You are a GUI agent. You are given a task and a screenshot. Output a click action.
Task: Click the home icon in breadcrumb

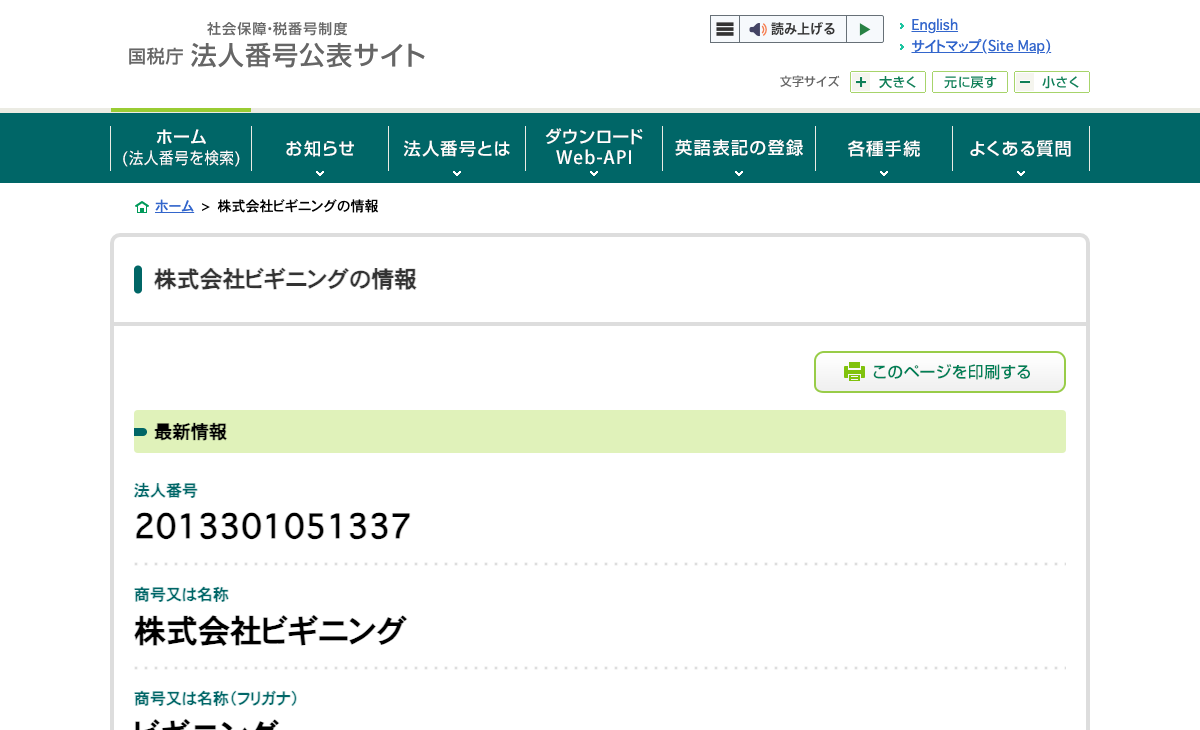pos(142,207)
